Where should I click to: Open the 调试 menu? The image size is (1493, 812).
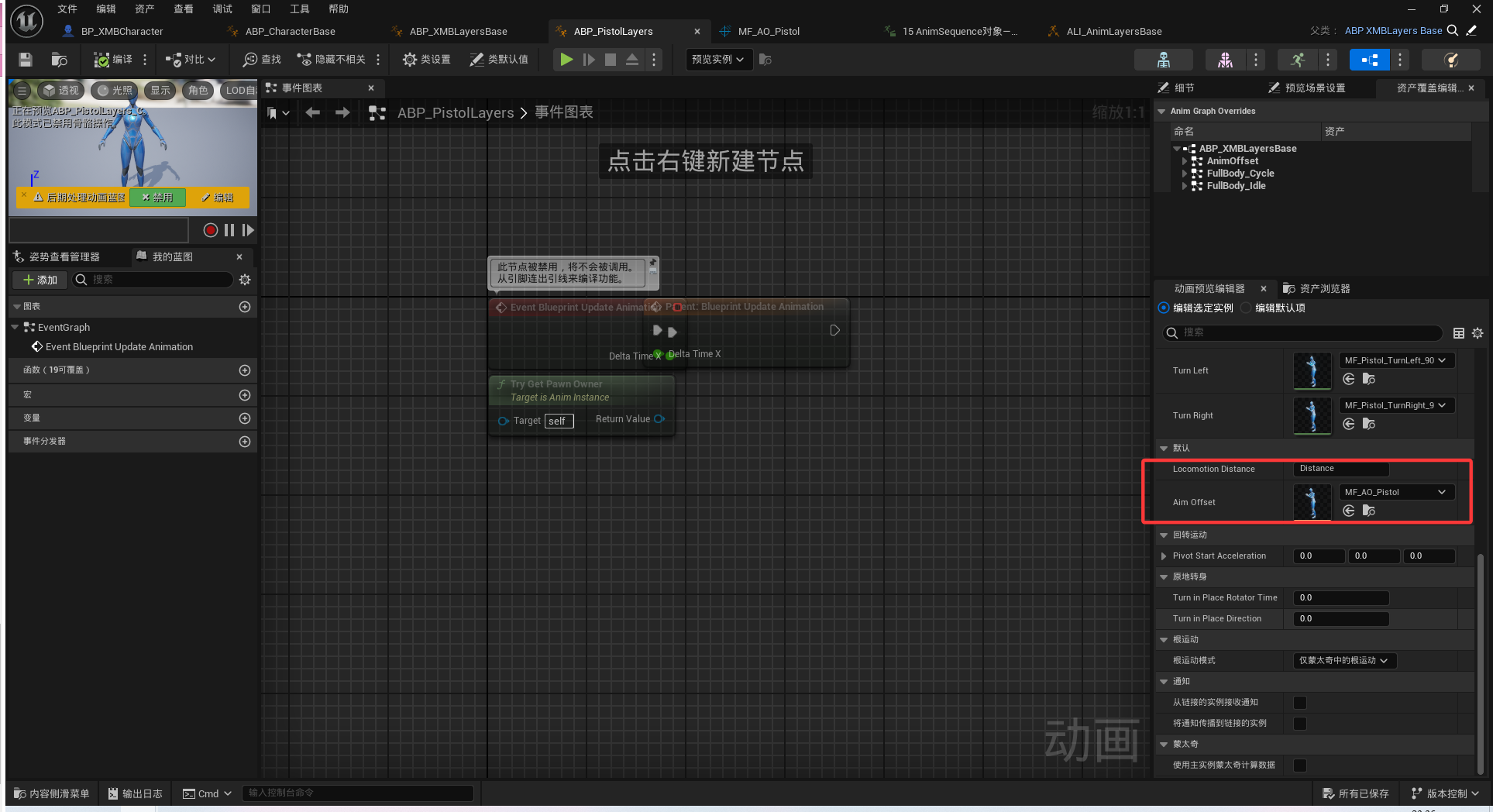[x=222, y=9]
